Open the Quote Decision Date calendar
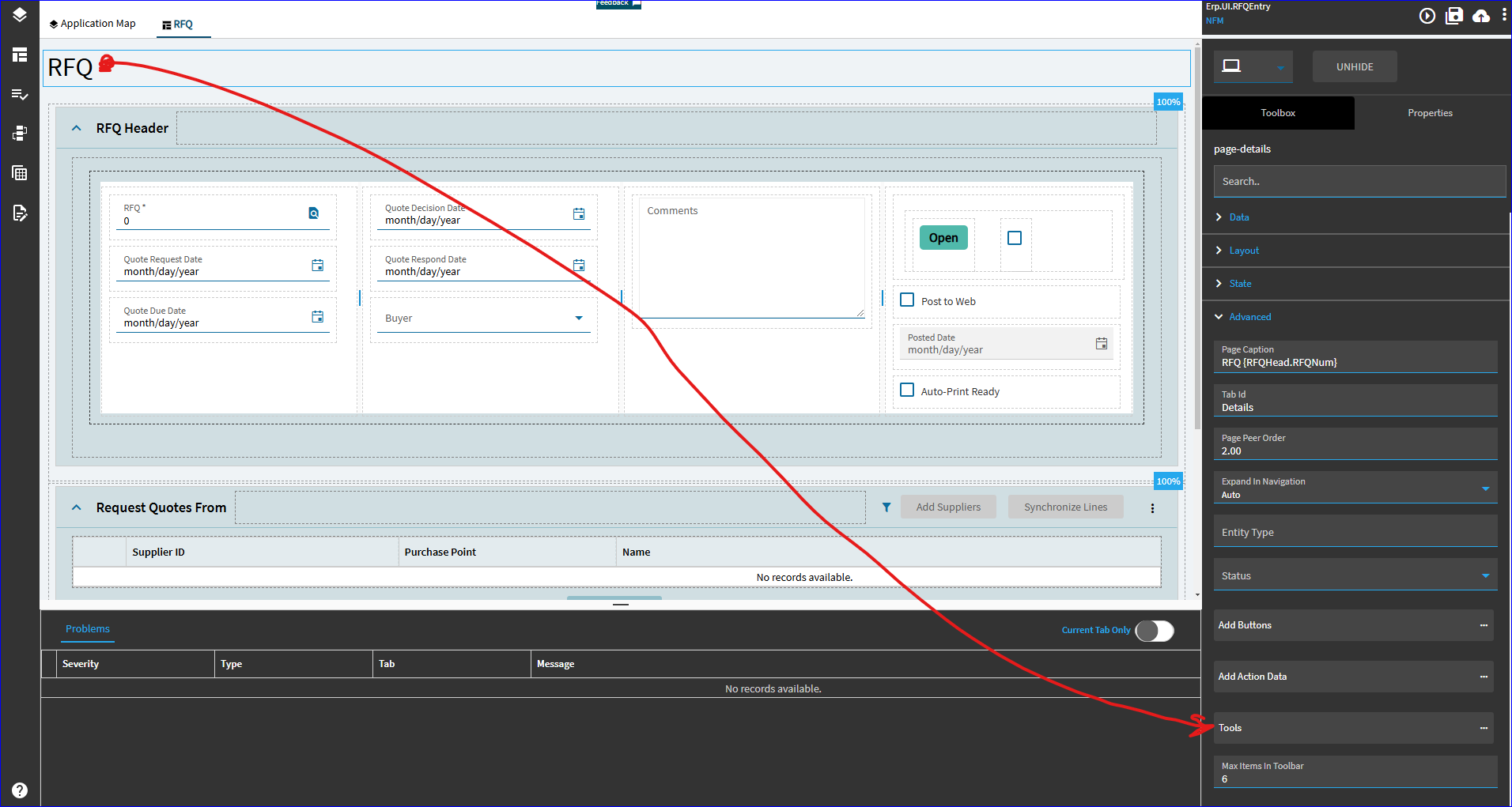The width and height of the screenshot is (1512, 807). click(579, 214)
